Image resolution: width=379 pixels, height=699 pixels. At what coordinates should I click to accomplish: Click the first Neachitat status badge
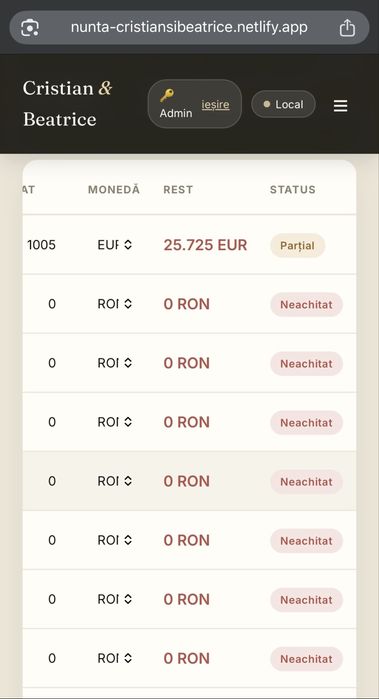tap(306, 304)
